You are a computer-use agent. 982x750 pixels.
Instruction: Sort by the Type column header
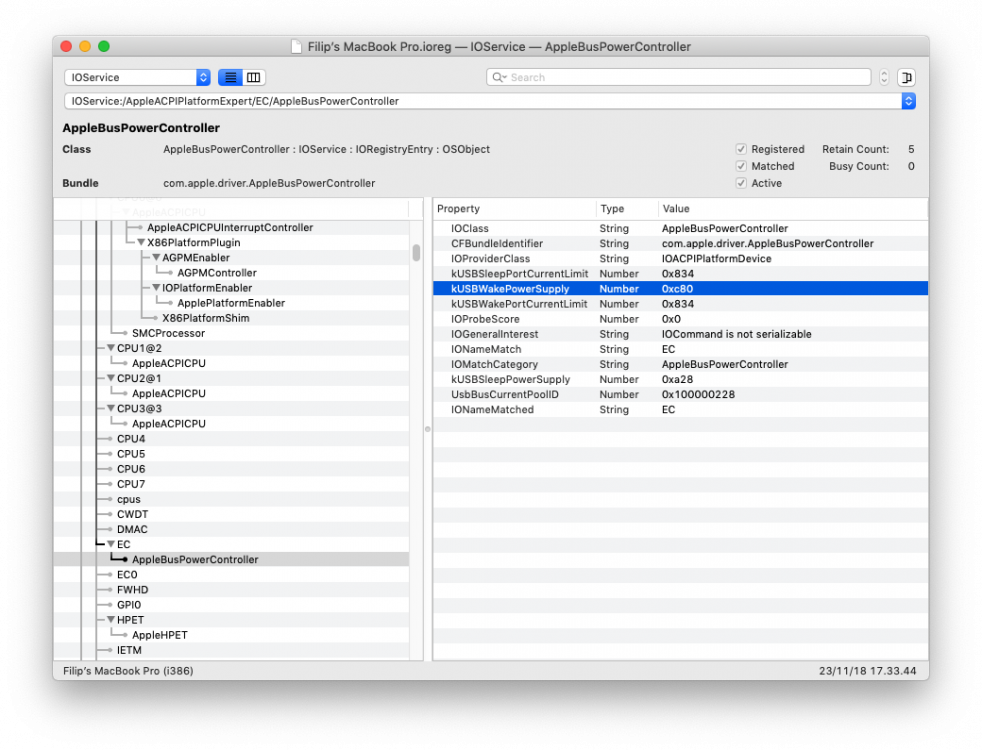[626, 208]
